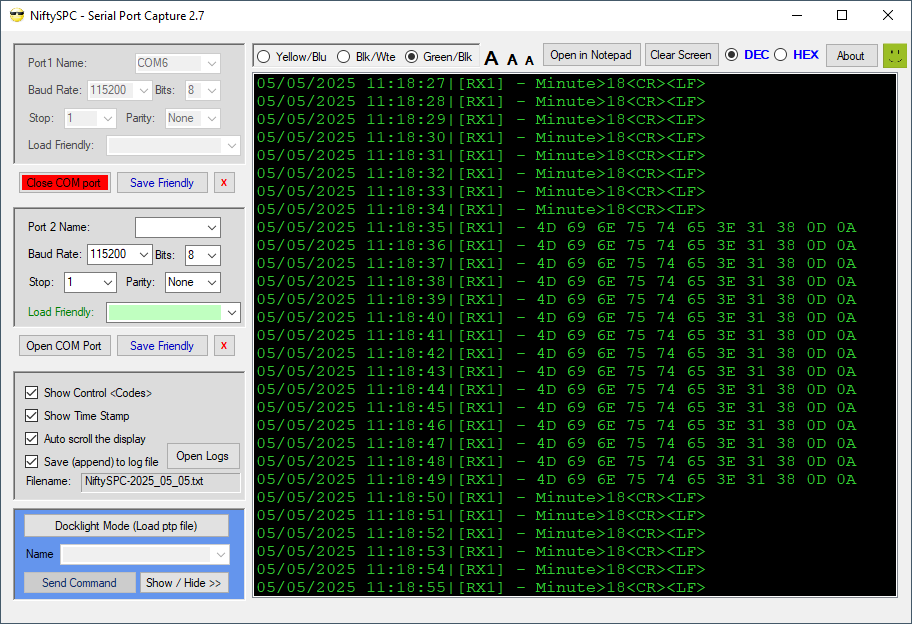912x624 pixels.
Task: Click red X beside Port 1 Save Friendly
Action: [x=224, y=183]
